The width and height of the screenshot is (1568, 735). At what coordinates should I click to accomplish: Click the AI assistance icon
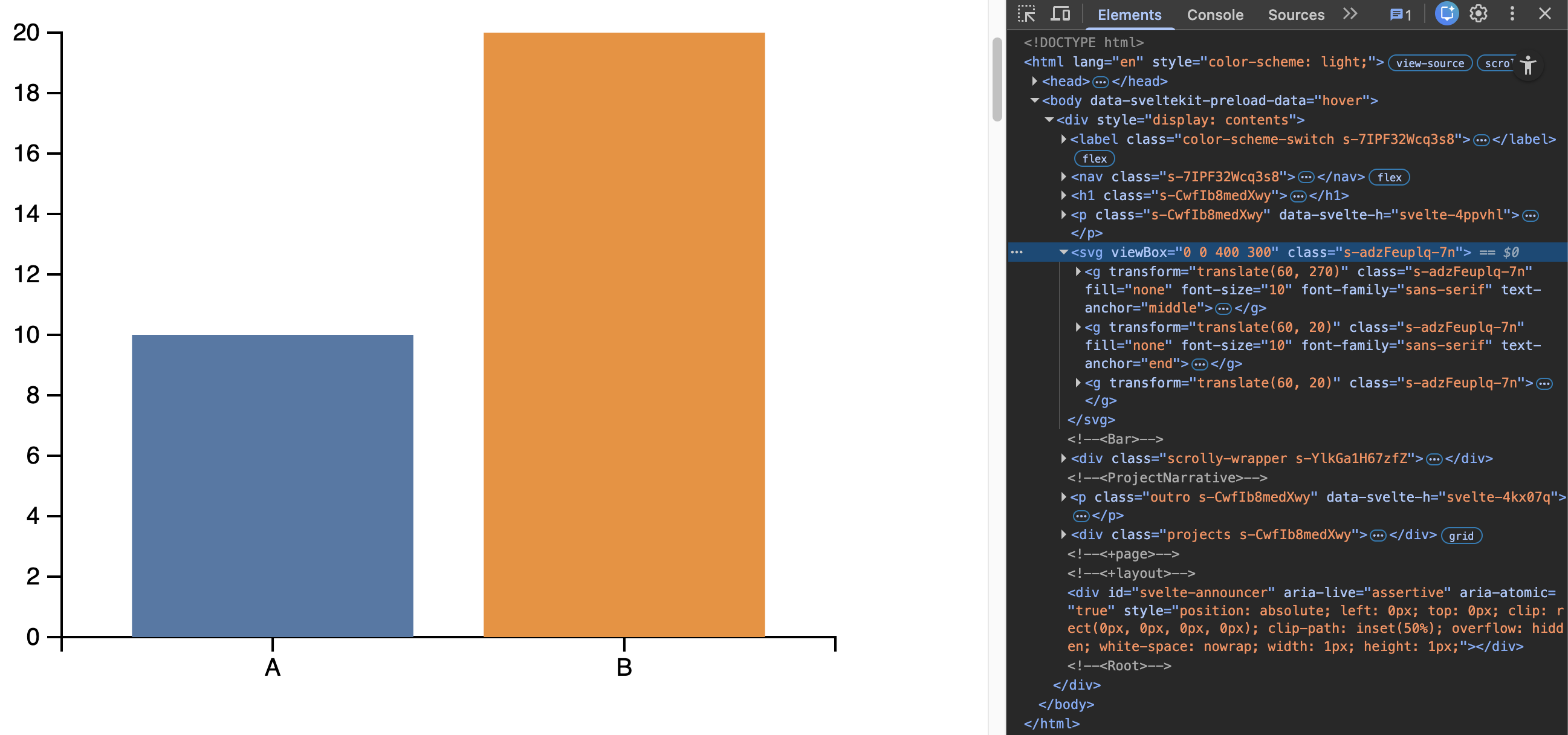[1447, 14]
